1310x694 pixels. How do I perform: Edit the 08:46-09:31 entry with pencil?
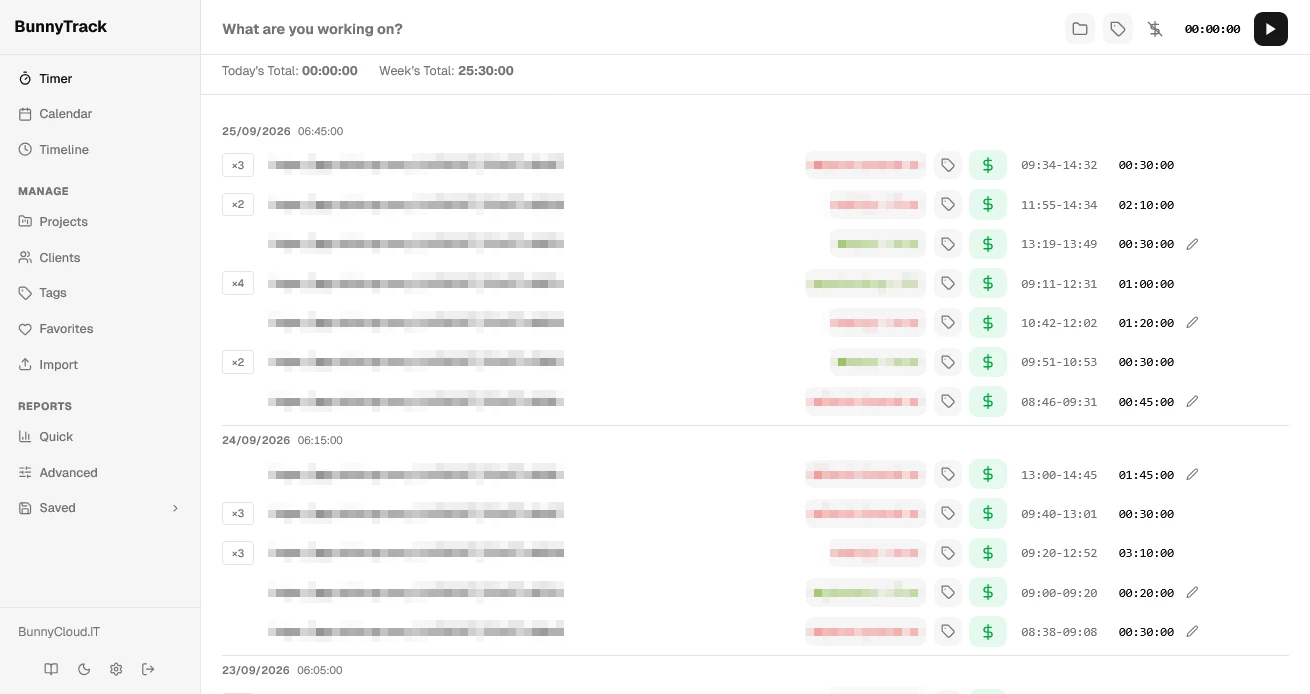1192,402
